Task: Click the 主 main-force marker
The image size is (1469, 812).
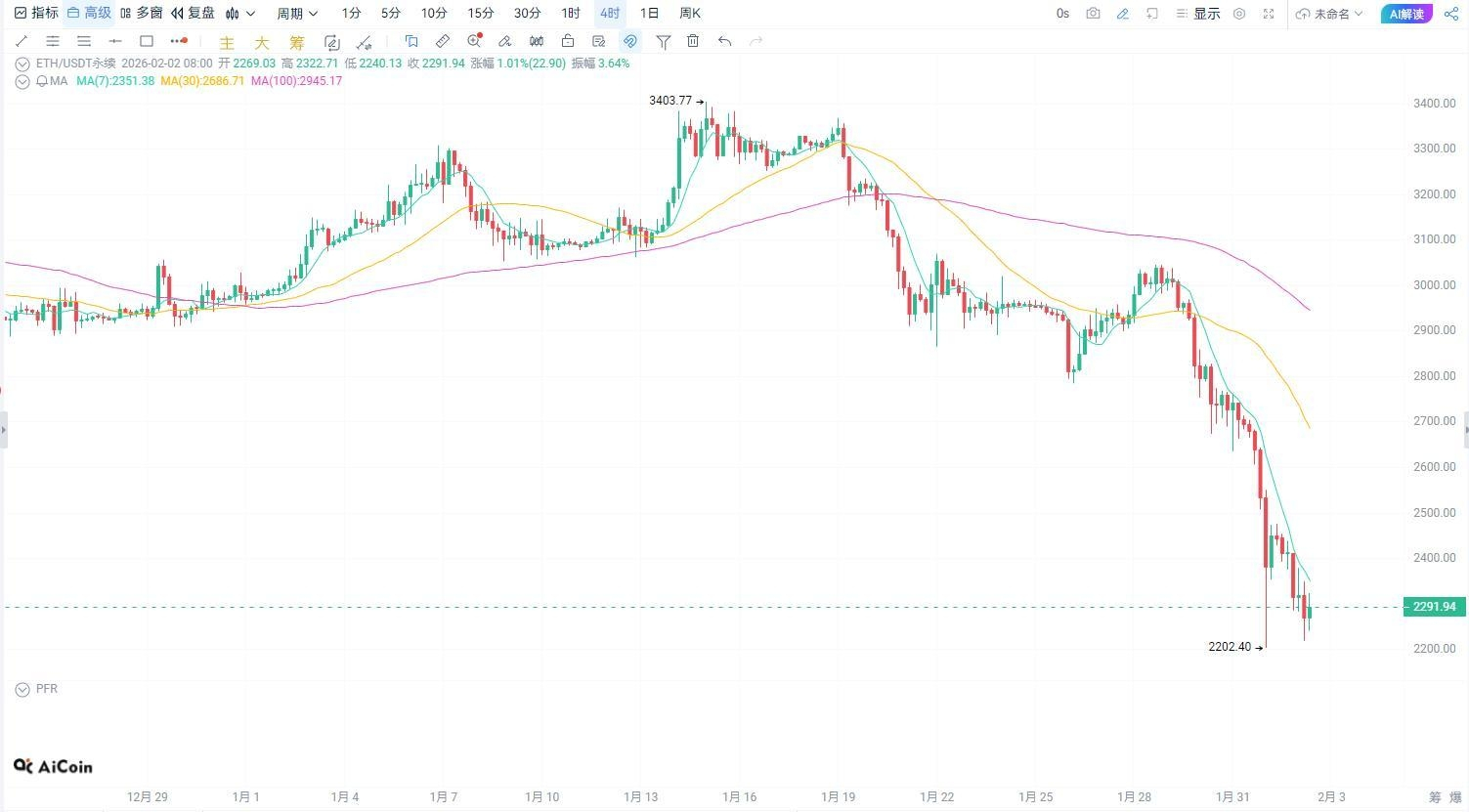Action: (x=227, y=42)
